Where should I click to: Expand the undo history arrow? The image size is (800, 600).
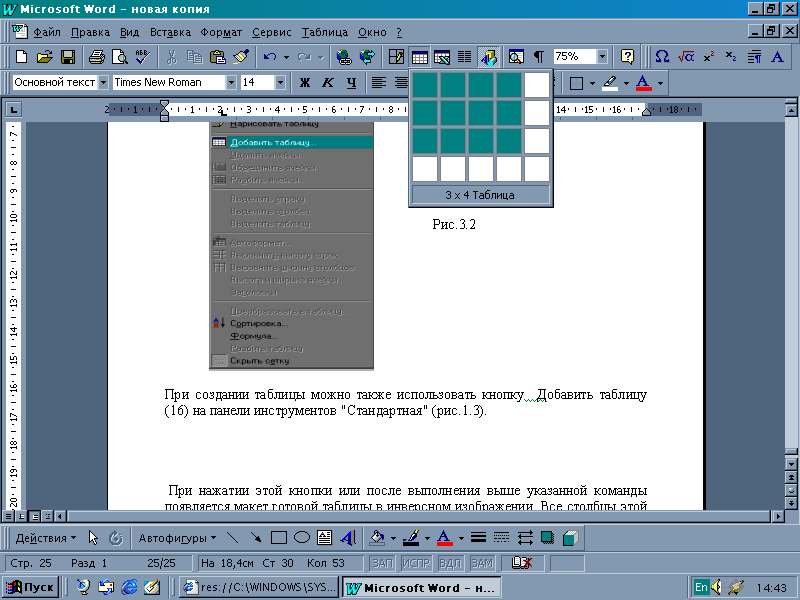coord(286,57)
